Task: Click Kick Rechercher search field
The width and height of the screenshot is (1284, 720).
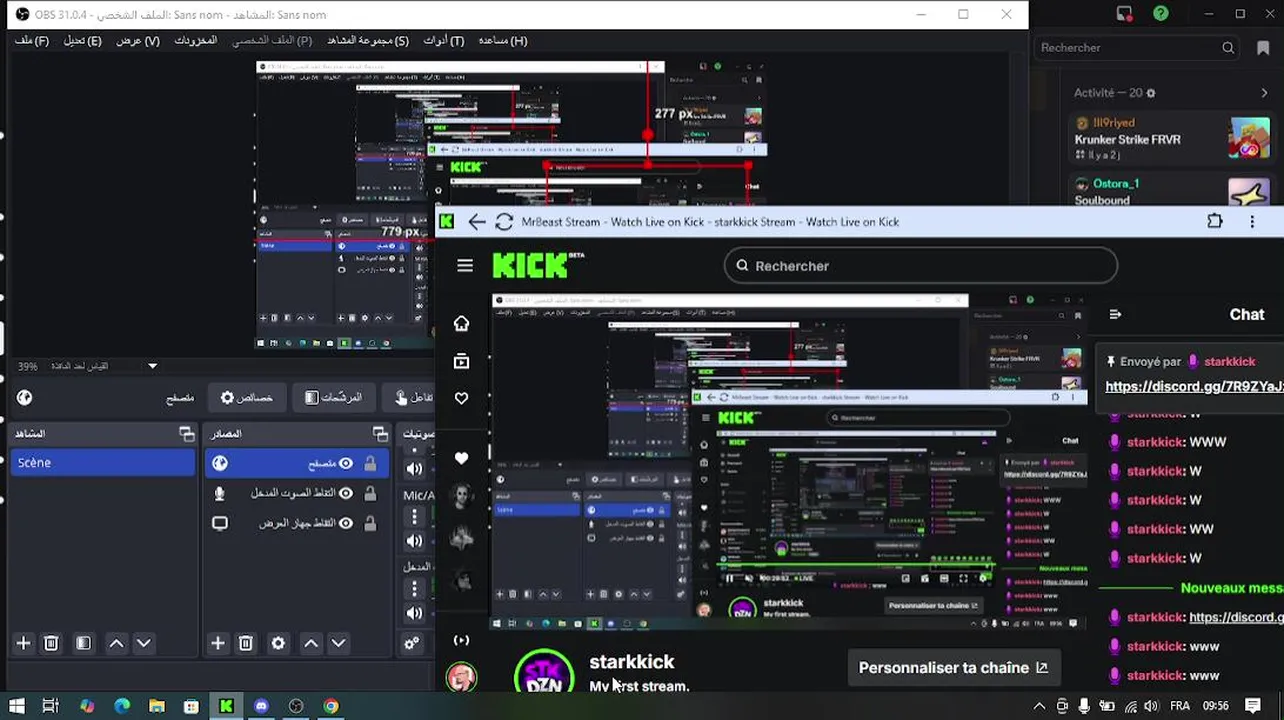Action: pos(920,265)
